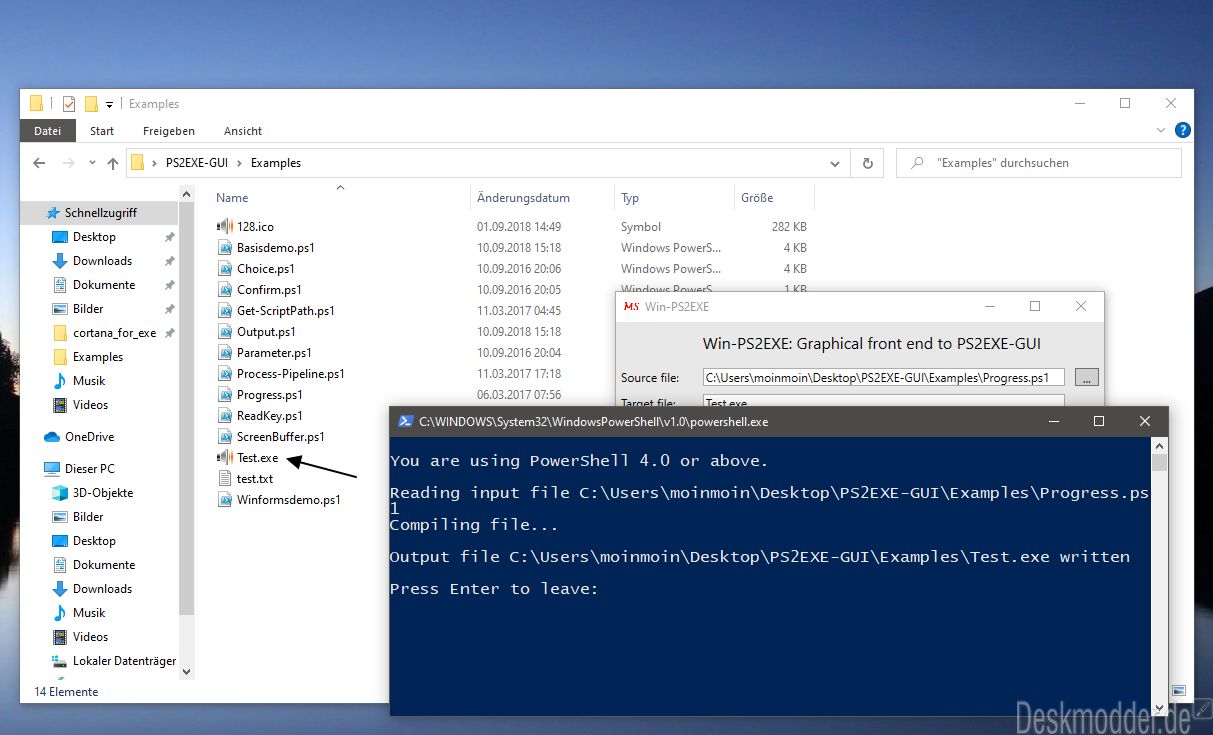Open Downloads under Schnellzugriff
Screen dimensions: 1213x735
102,261
